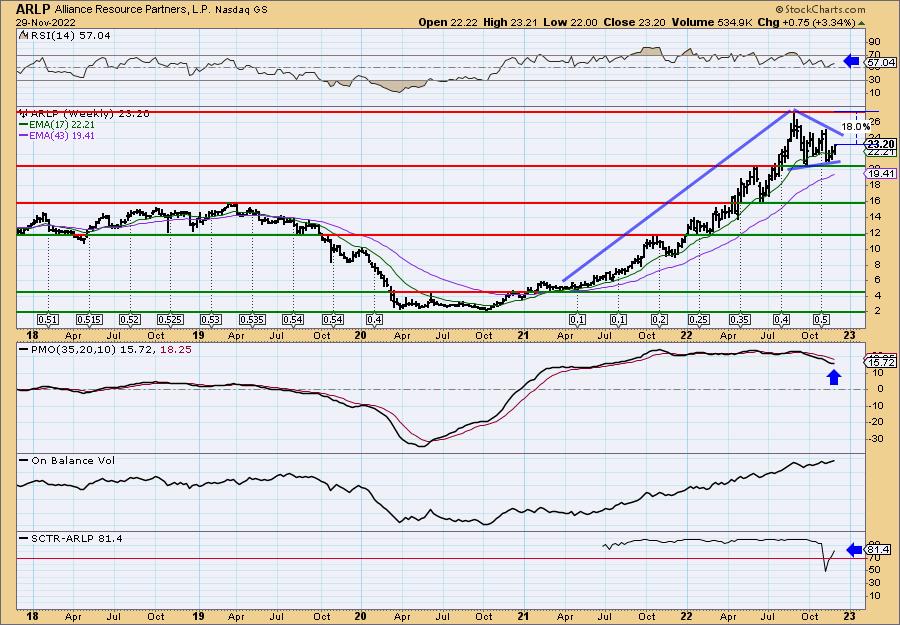Click the 81.4 SCTR value tag

(x=879, y=550)
